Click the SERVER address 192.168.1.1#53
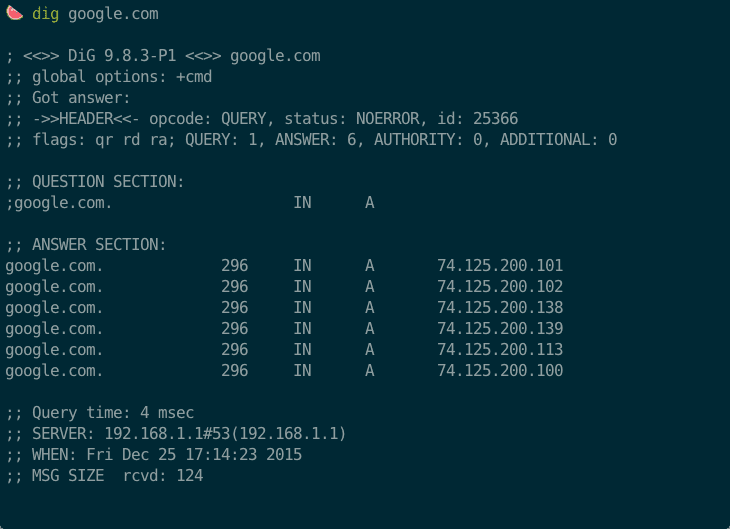This screenshot has height=529, width=730. [x=167, y=434]
